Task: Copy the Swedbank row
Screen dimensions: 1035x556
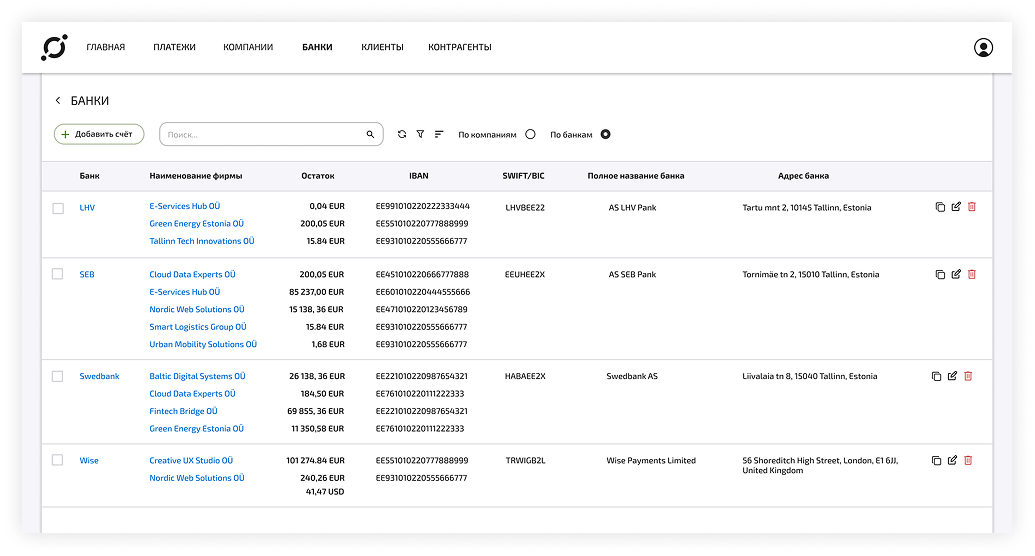Action: click(x=936, y=376)
